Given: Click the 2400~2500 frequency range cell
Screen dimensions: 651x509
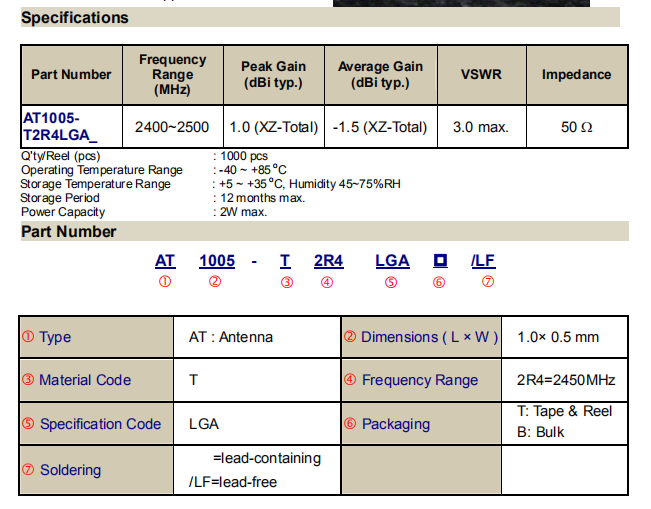Looking at the screenshot, I should click(x=172, y=127).
